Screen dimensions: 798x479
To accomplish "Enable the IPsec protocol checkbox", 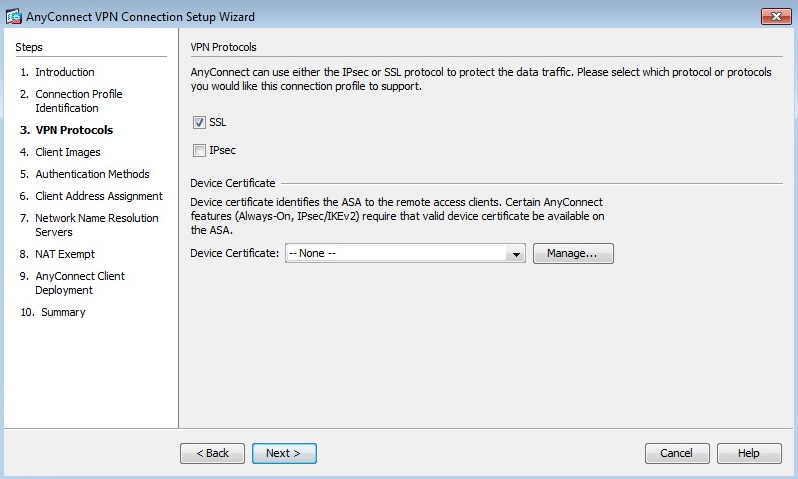I will point(199,150).
